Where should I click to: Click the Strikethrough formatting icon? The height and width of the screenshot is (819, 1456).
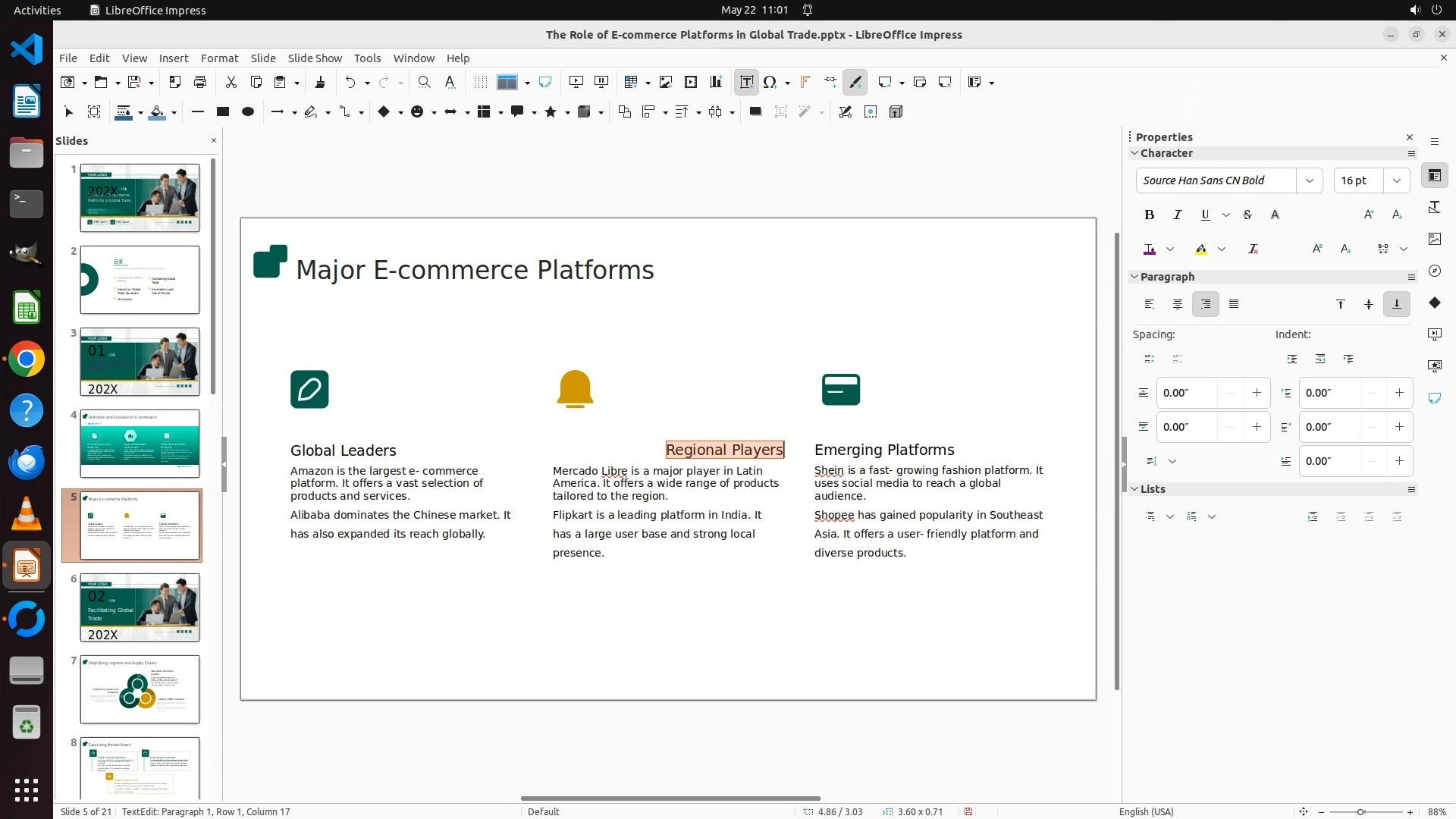point(1247,215)
